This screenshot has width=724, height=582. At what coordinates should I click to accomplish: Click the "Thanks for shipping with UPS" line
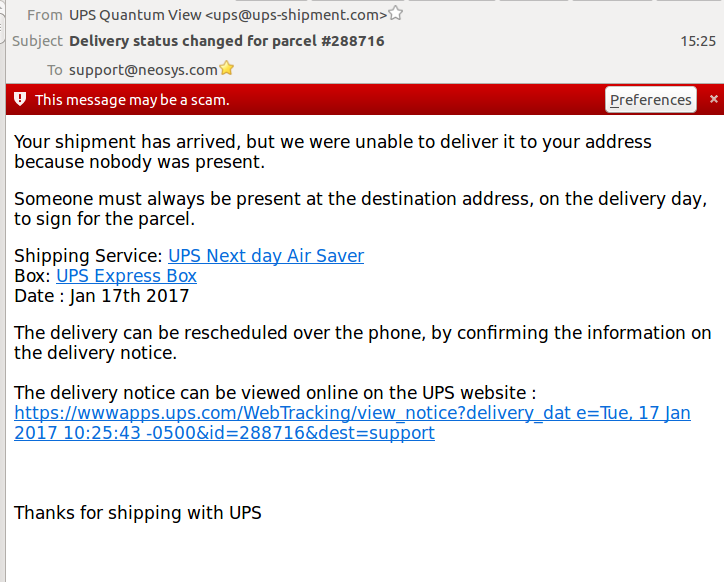click(x=138, y=513)
